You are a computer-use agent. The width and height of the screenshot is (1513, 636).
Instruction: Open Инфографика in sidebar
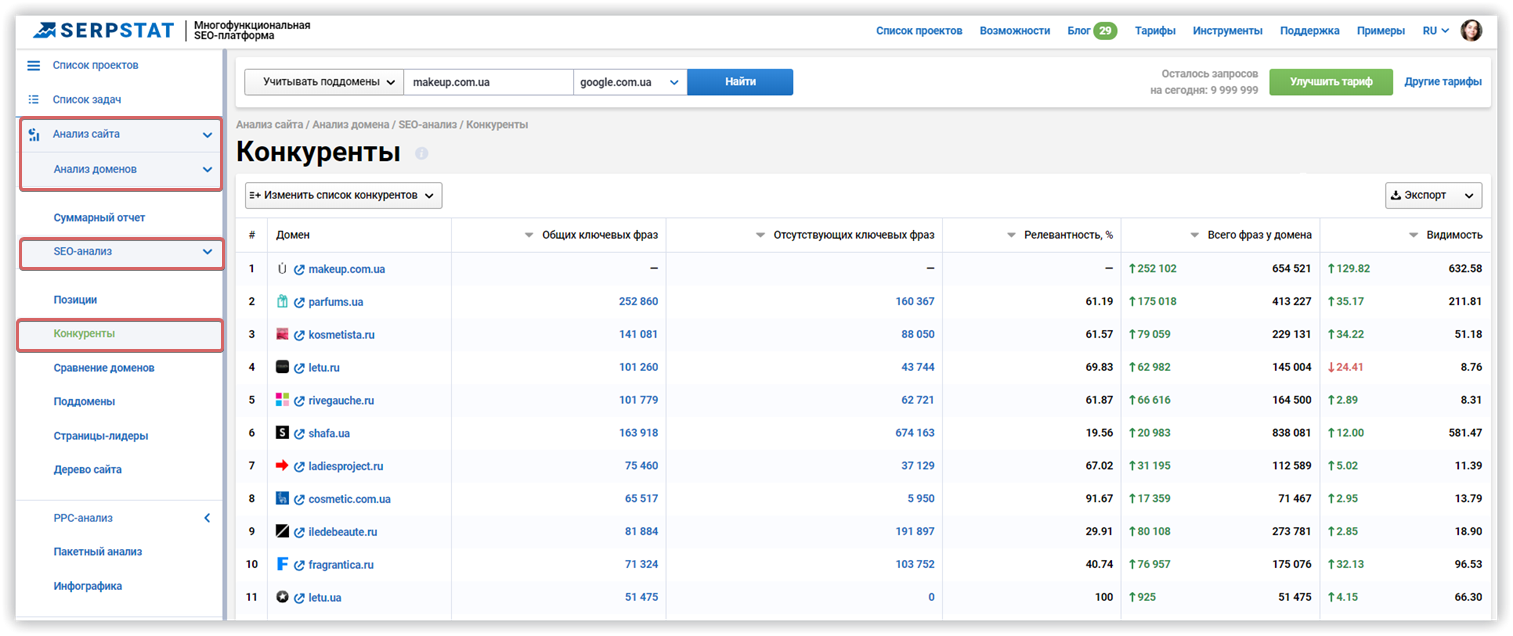tap(88, 586)
